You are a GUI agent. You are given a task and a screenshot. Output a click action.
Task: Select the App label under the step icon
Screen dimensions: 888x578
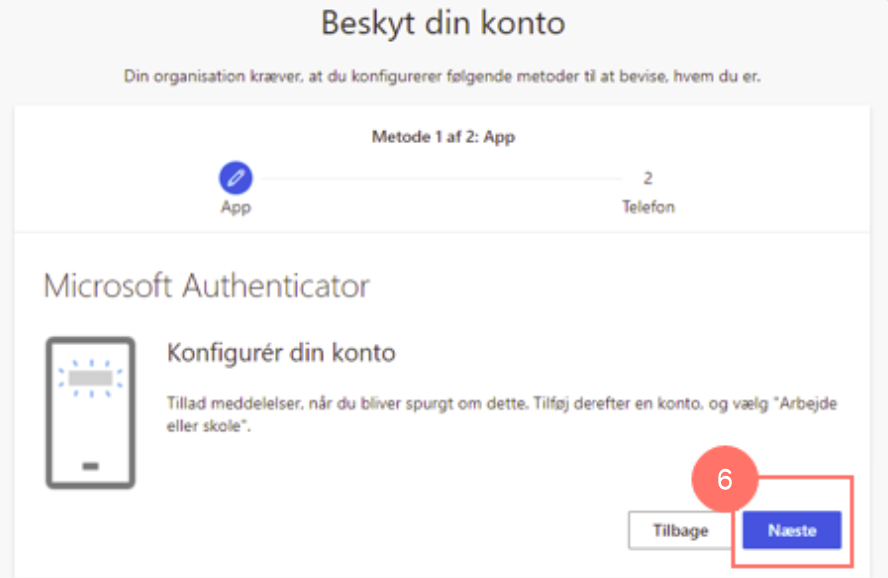coord(236,208)
